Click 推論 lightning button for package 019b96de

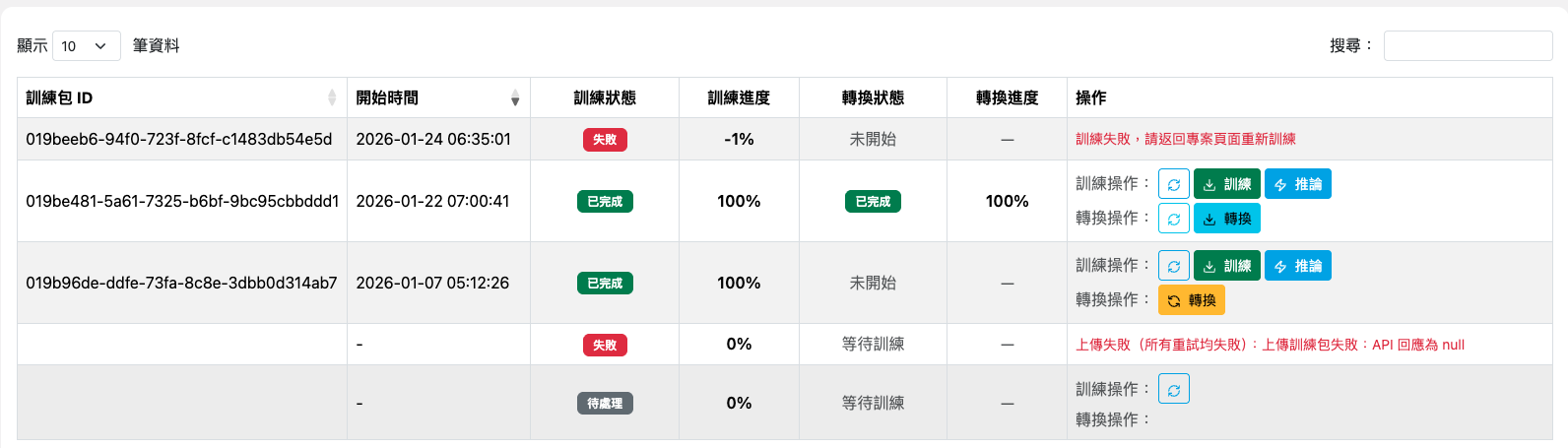tap(1298, 266)
